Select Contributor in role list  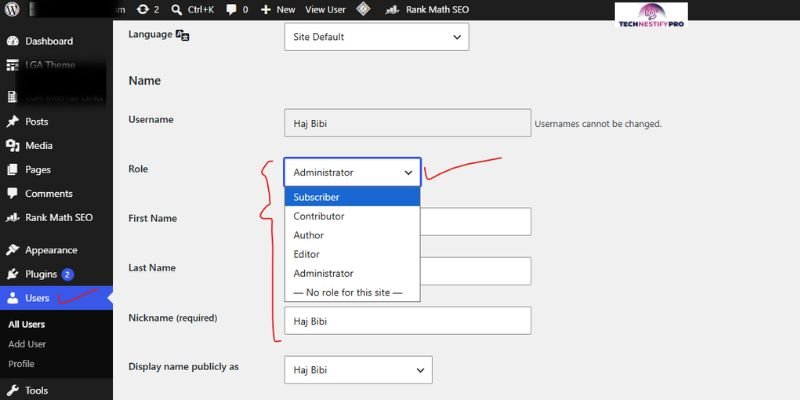(352, 216)
